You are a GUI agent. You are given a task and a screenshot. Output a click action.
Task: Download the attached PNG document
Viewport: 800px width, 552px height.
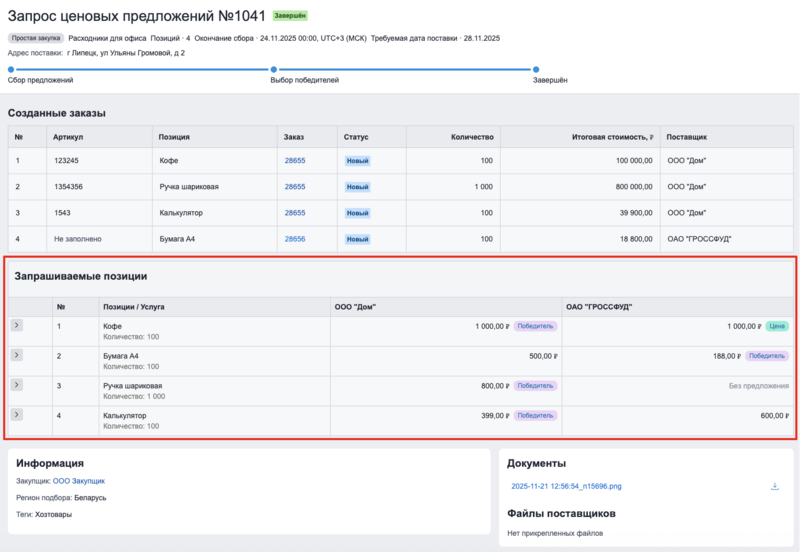[x=775, y=487]
